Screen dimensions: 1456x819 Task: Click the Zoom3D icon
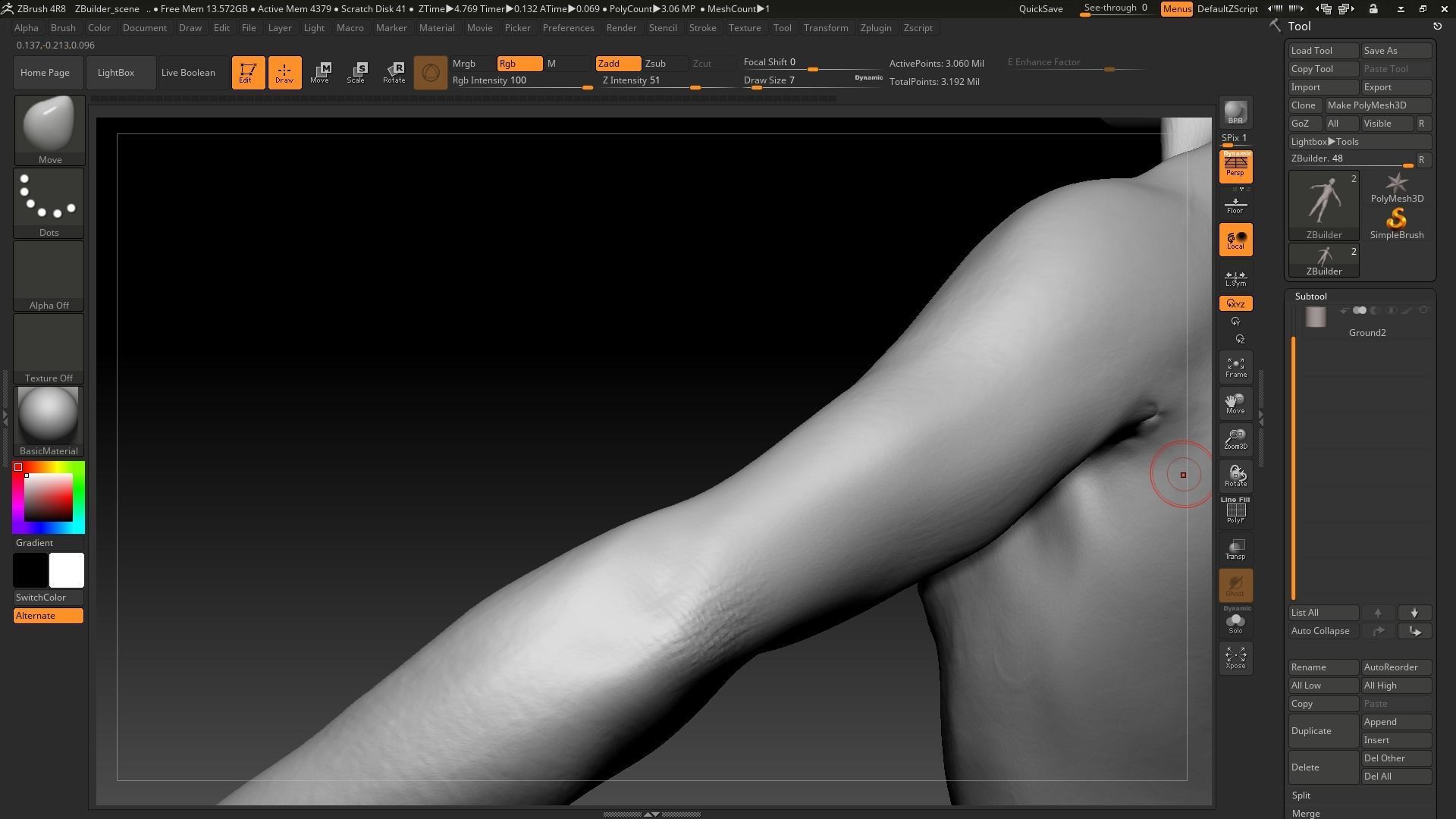(1235, 439)
